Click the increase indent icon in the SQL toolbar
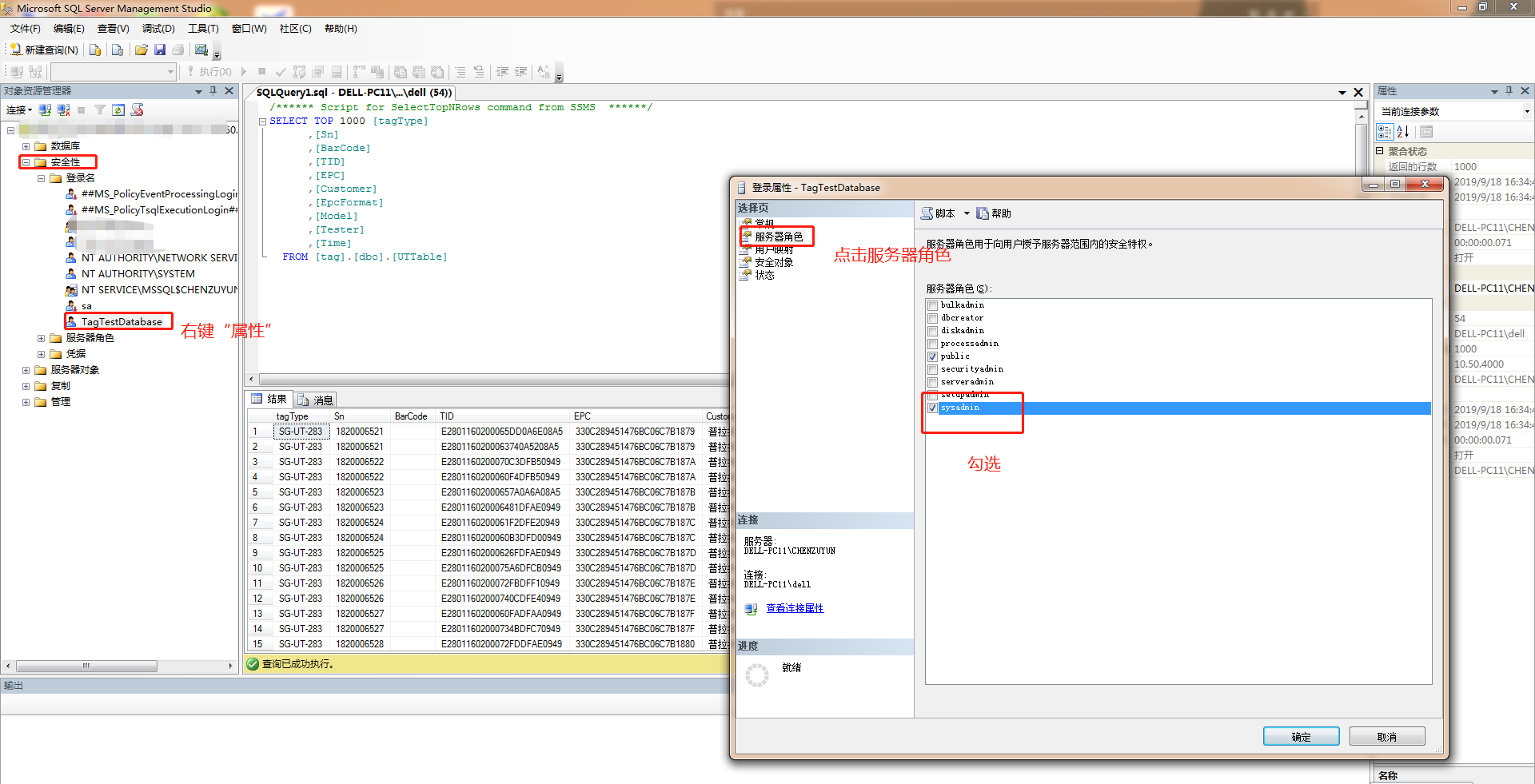Screen dimensions: 1535x784 point(520,72)
